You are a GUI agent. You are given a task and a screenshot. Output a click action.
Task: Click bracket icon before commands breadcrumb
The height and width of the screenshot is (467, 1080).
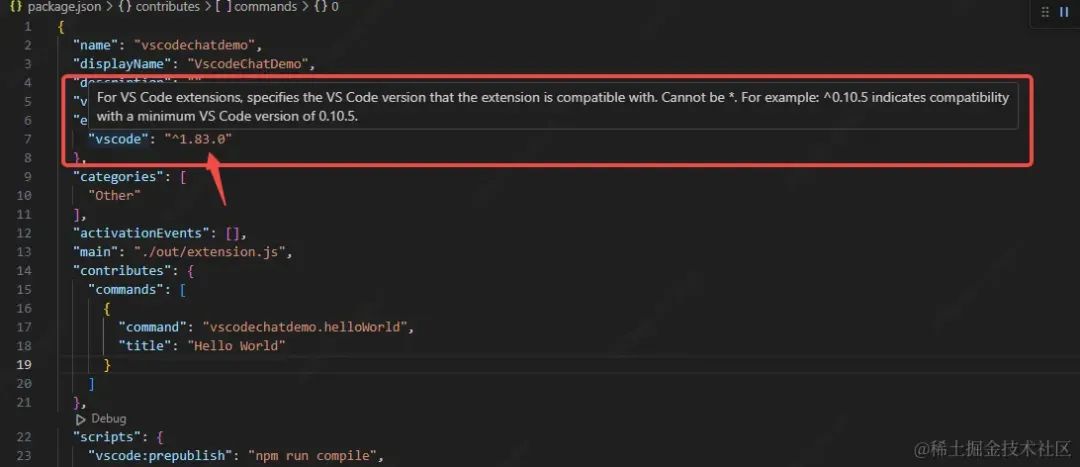223,8
